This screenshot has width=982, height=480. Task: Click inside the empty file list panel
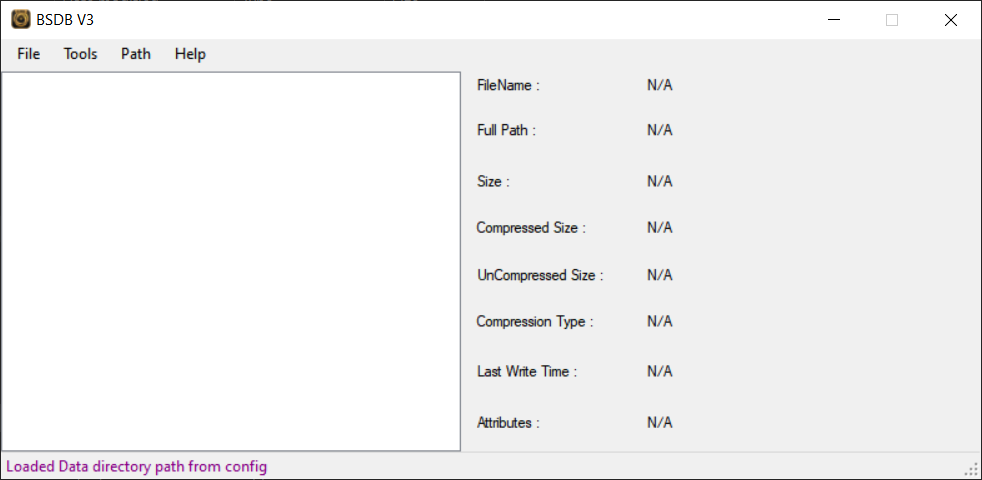click(230, 261)
